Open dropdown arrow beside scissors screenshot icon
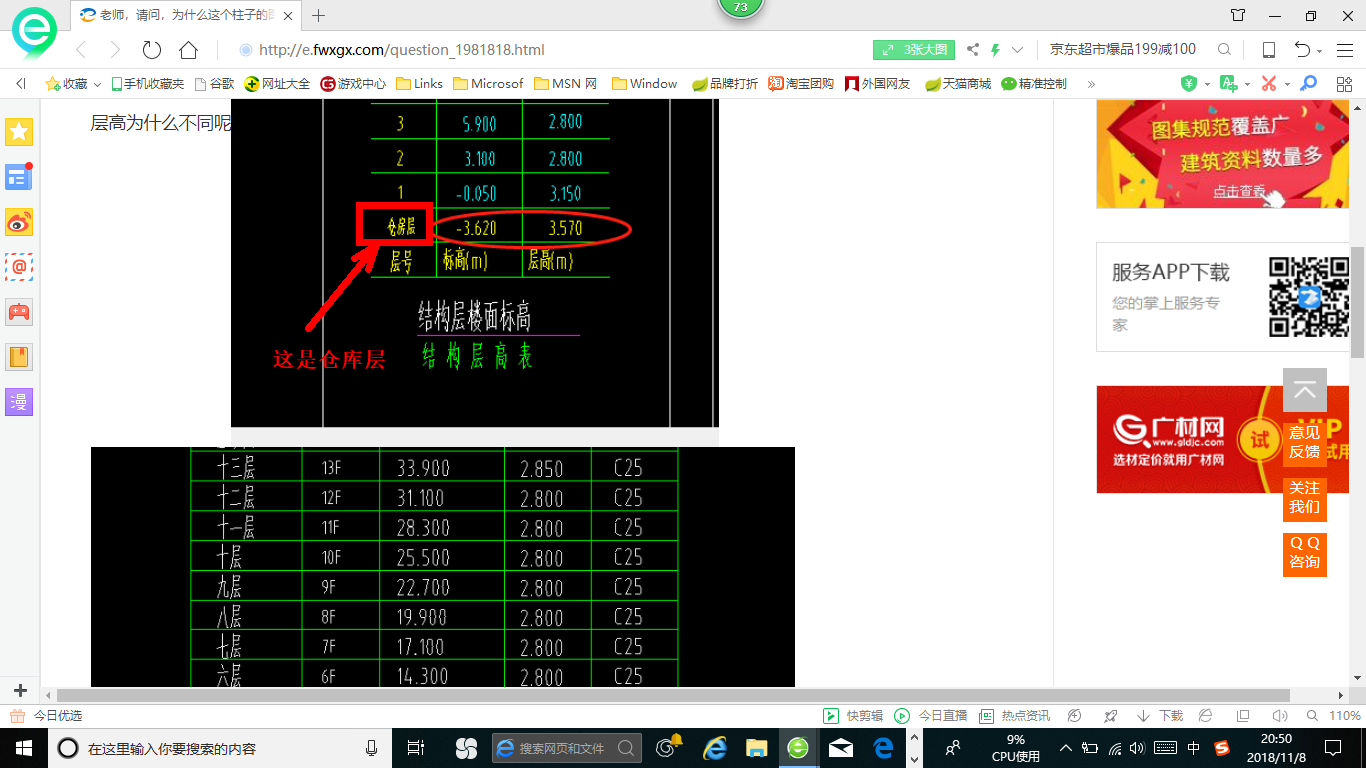1366x768 pixels. [x=1287, y=85]
